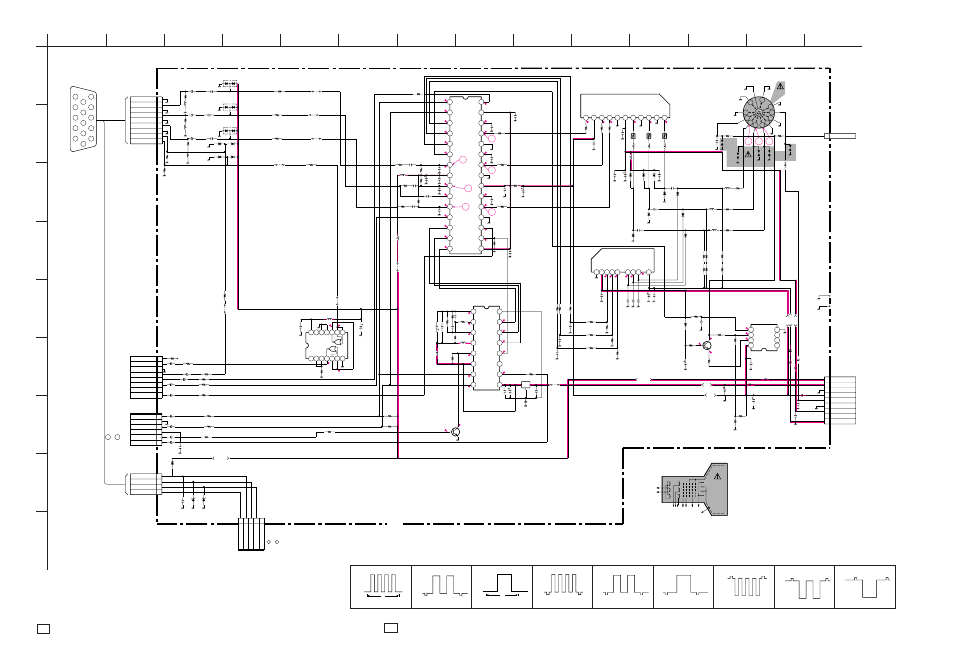Select the small logic gate IC
This screenshot has height=651, width=954.
coord(326,345)
